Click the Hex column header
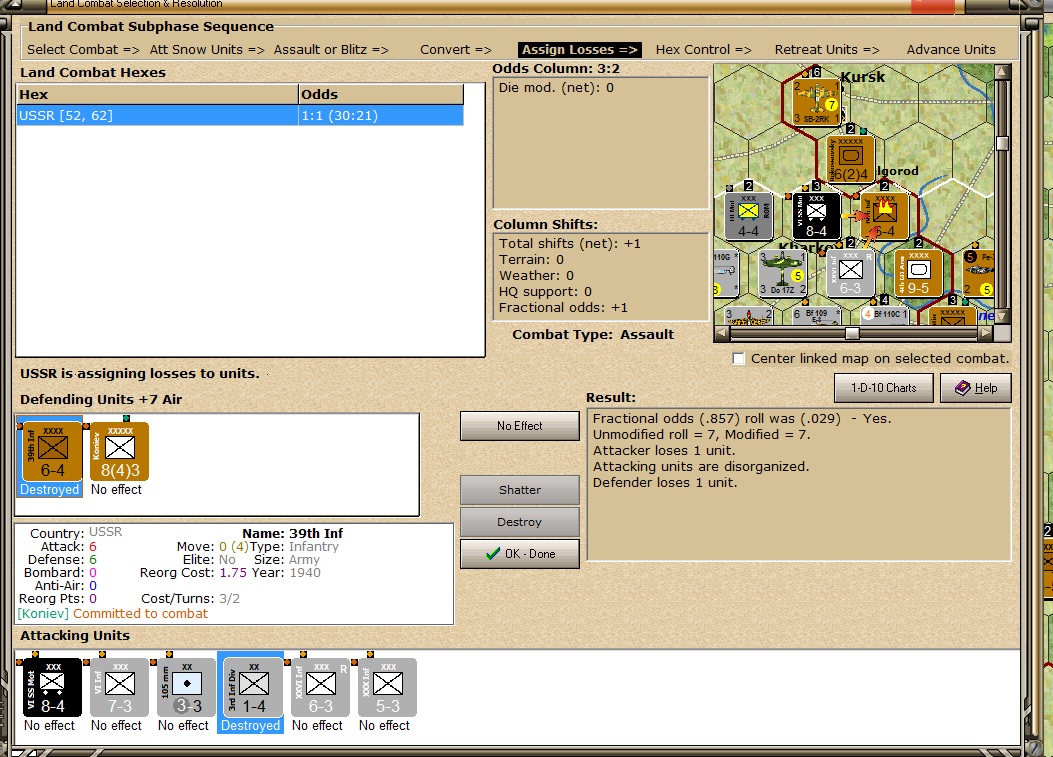Viewport: 1053px width, 757px height. [158, 95]
